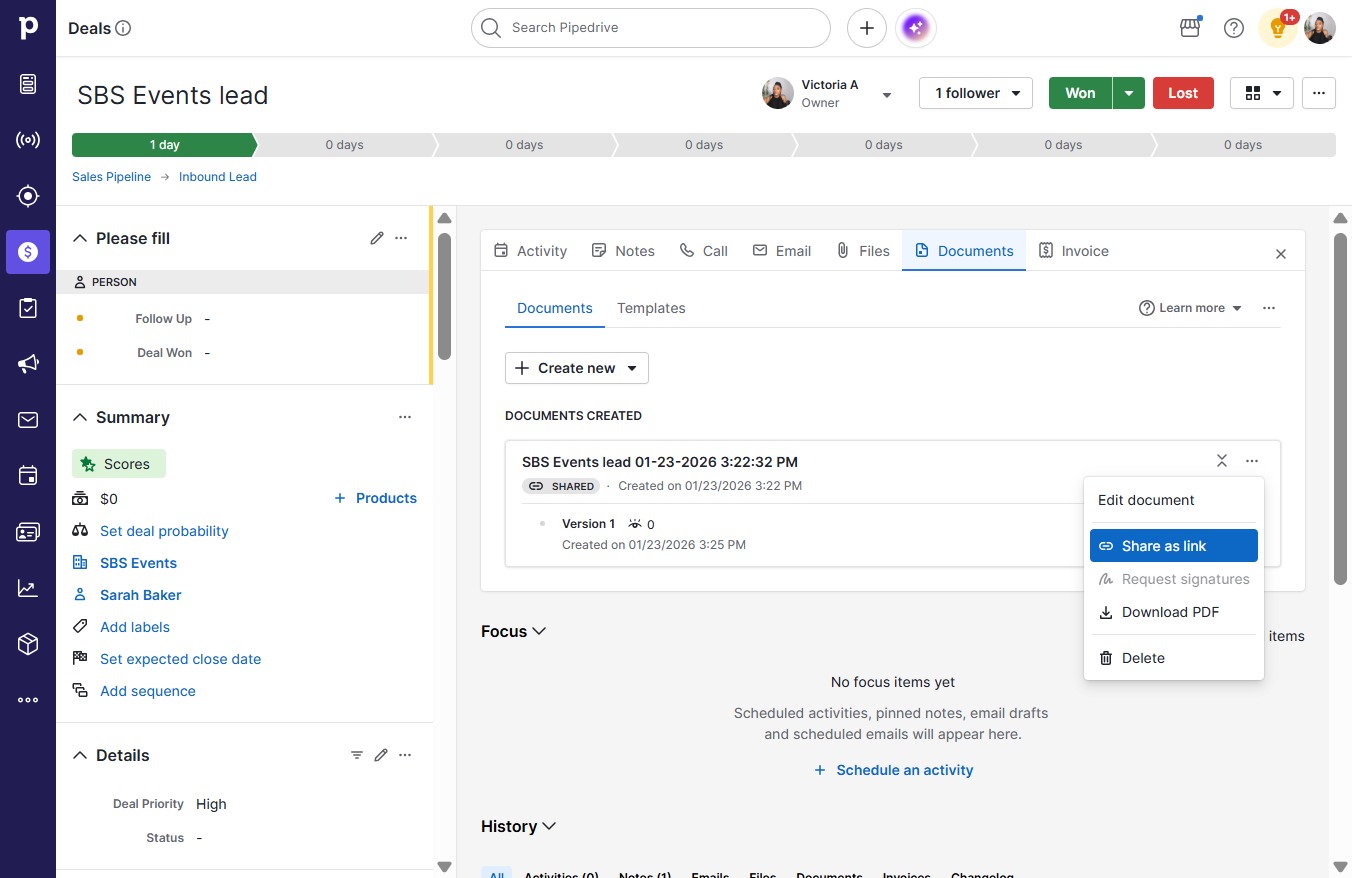Mark the deal as Lost

(1183, 93)
